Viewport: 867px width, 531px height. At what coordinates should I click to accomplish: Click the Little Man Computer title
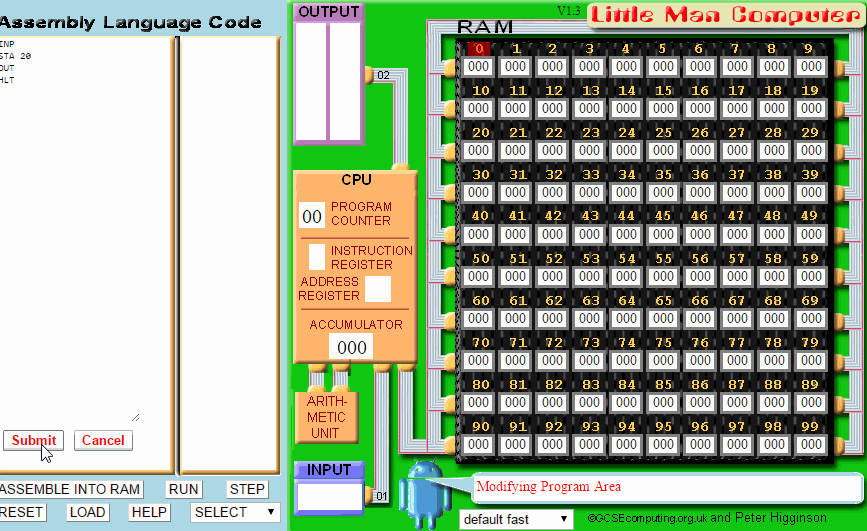[x=726, y=15]
